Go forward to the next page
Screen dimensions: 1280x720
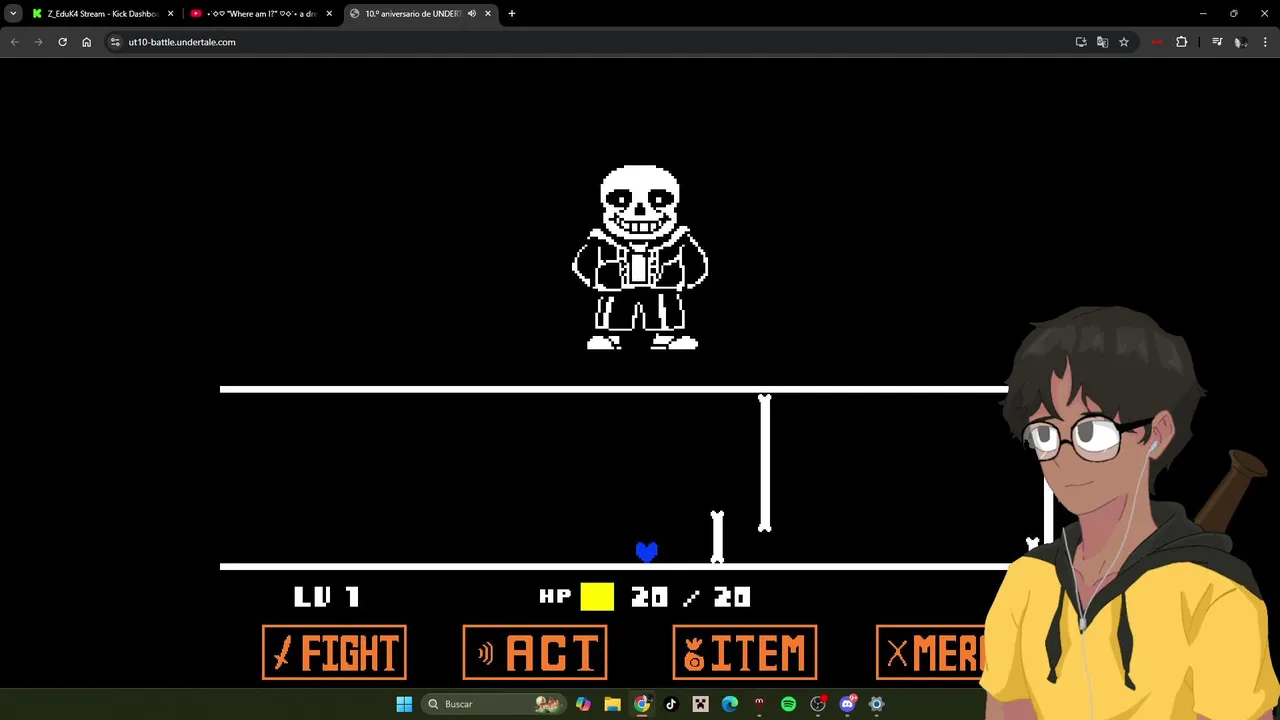pos(38,42)
